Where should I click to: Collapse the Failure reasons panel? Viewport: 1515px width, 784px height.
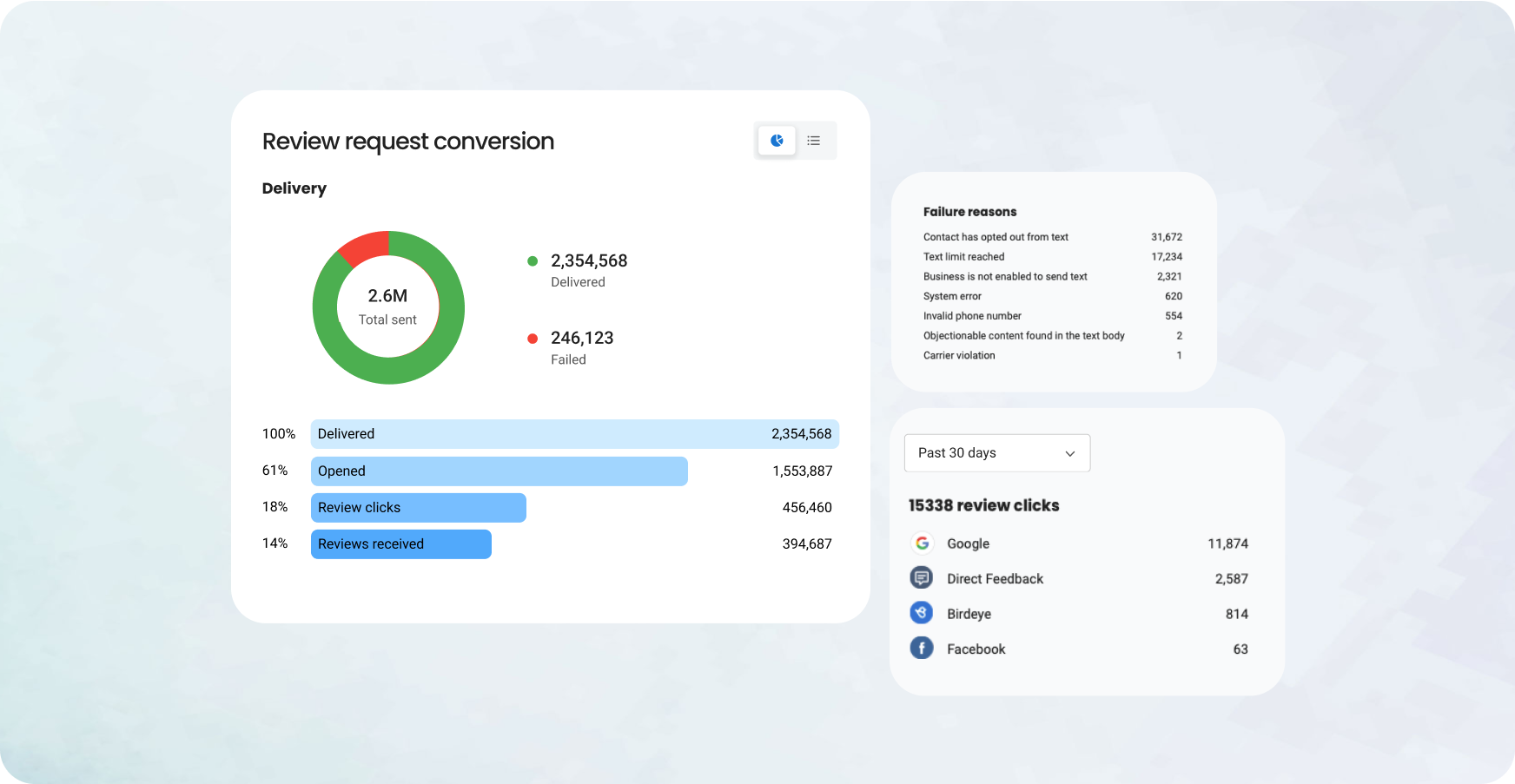(x=970, y=211)
